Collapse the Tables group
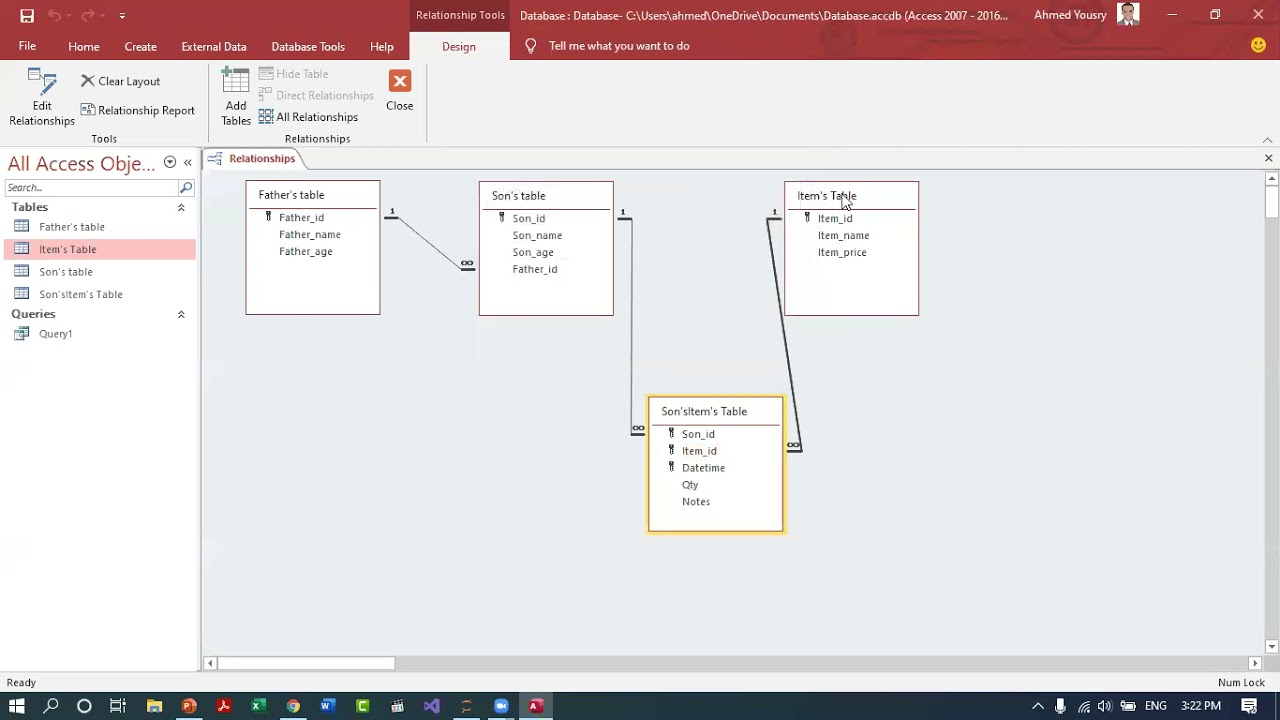The height and width of the screenshot is (720, 1280). tap(181, 207)
